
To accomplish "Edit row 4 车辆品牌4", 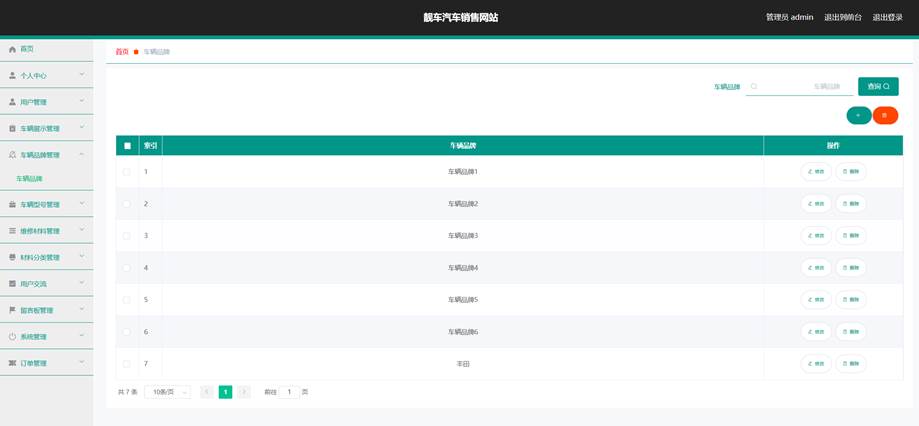I will click(x=816, y=268).
